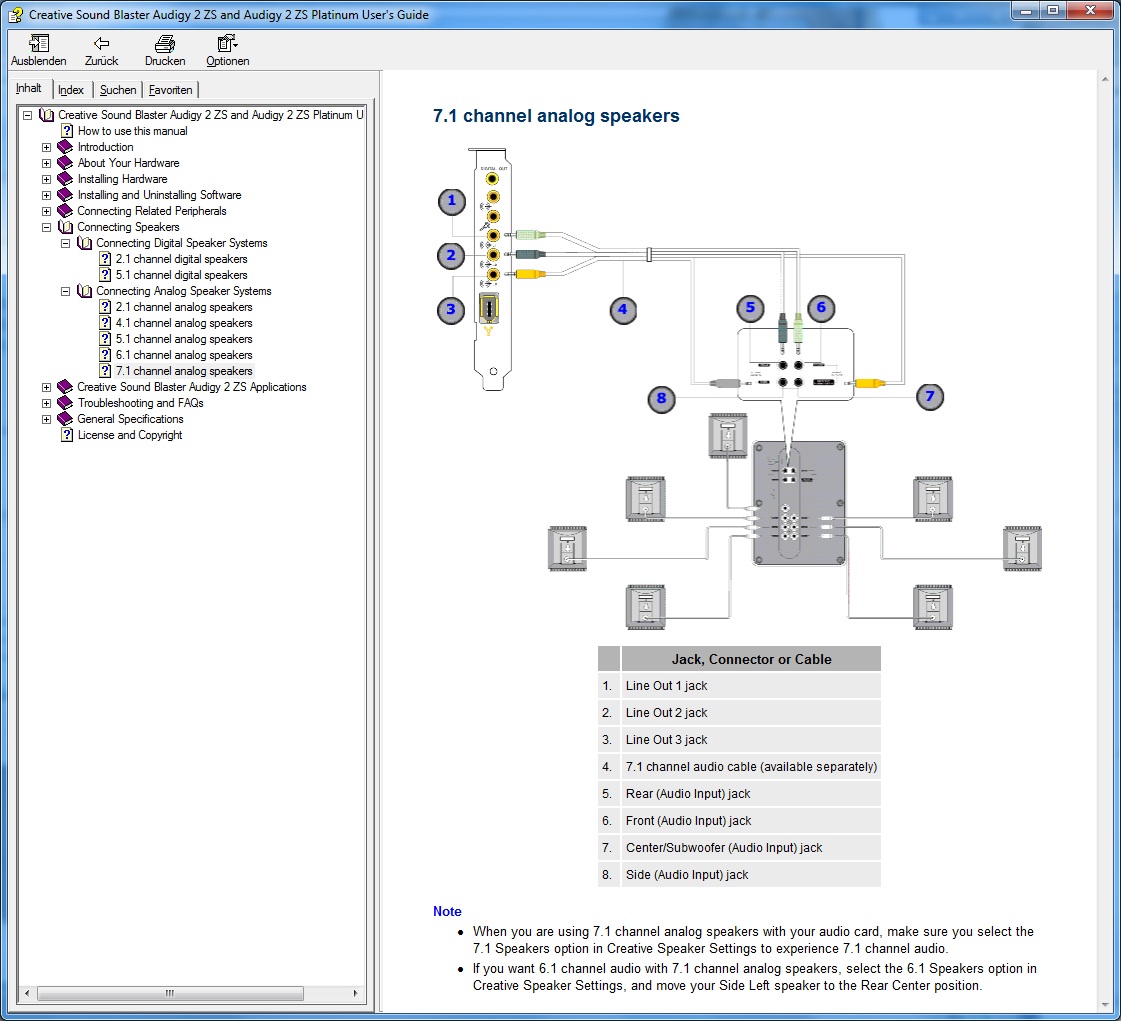
Task: Switch to the Suchen tab
Action: point(117,89)
